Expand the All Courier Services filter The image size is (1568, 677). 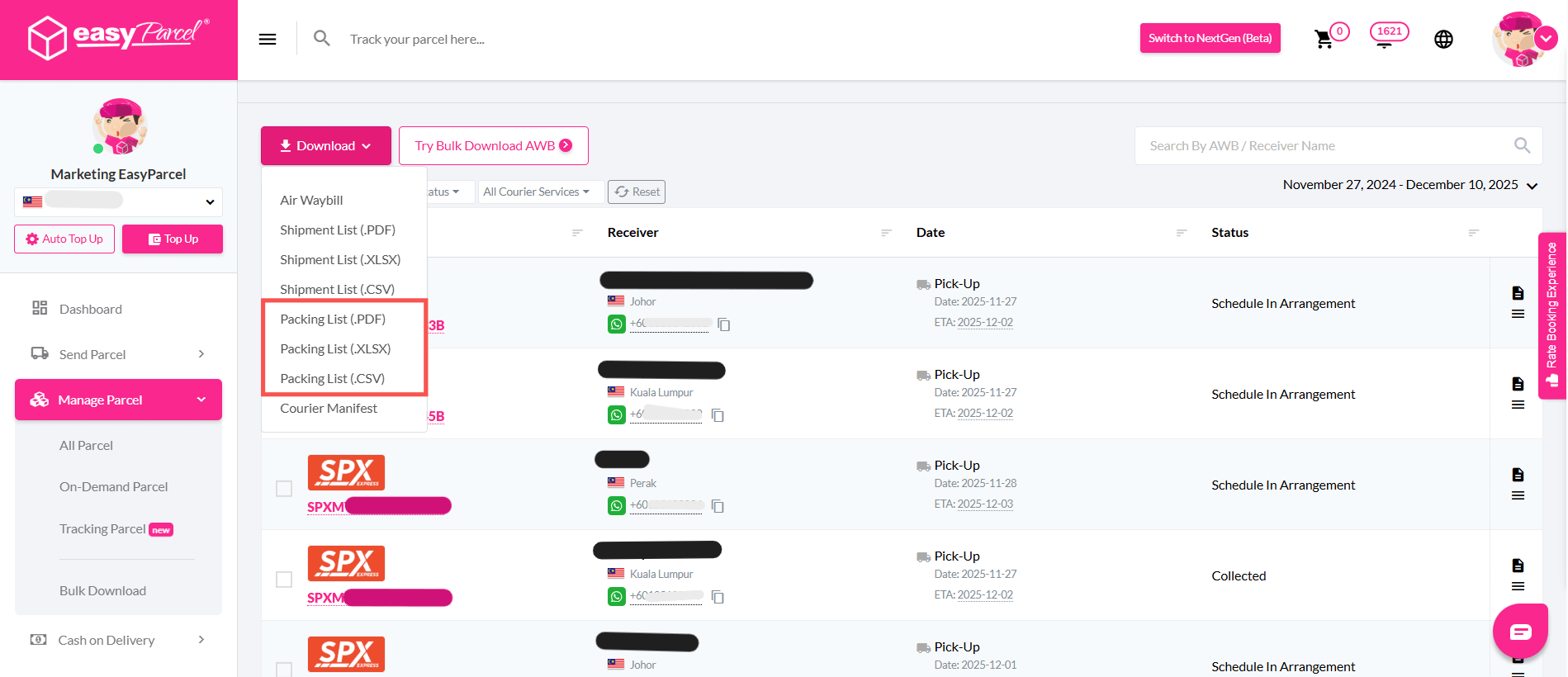pos(537,192)
